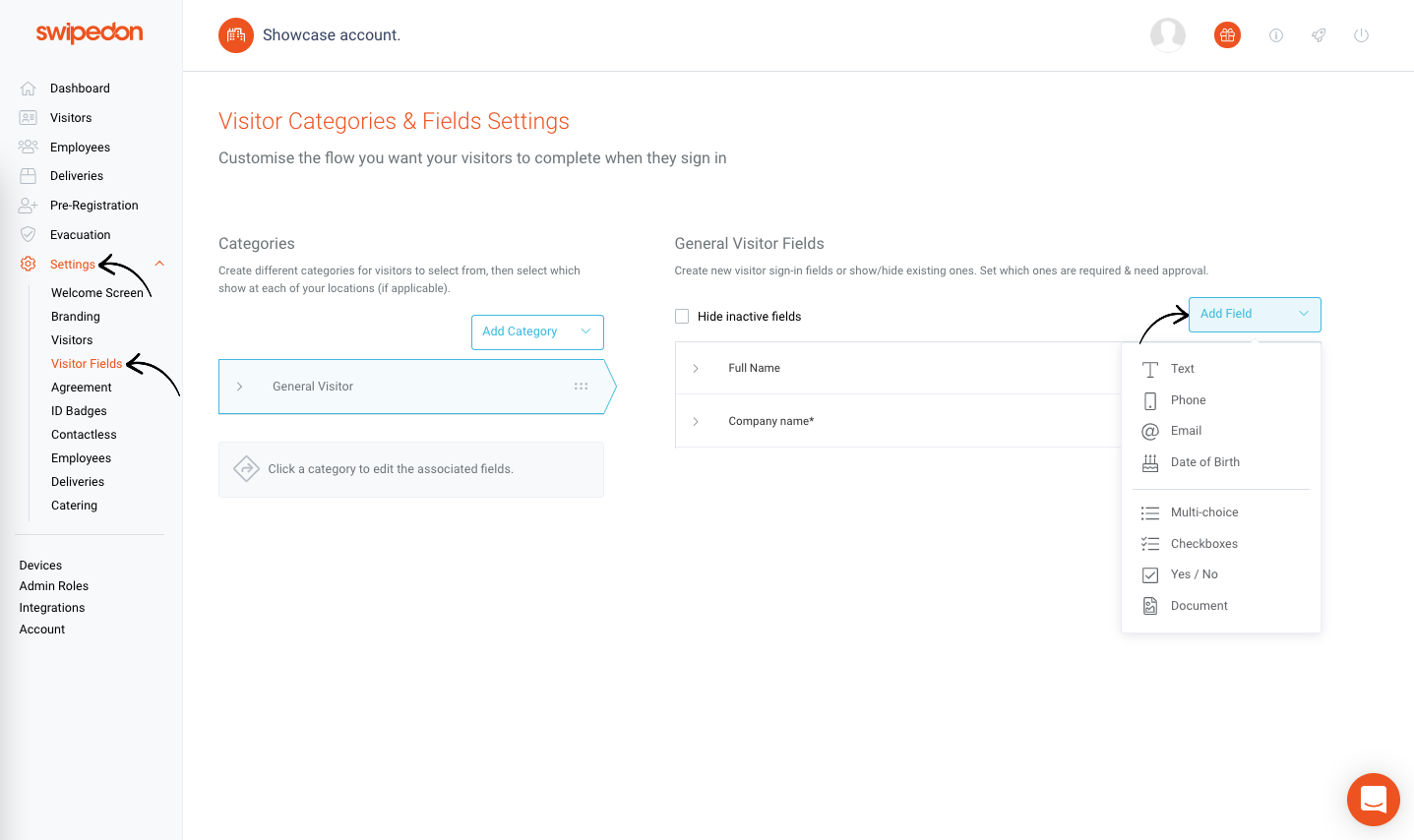
Task: Click the gift box icon in header
Action: click(1227, 35)
